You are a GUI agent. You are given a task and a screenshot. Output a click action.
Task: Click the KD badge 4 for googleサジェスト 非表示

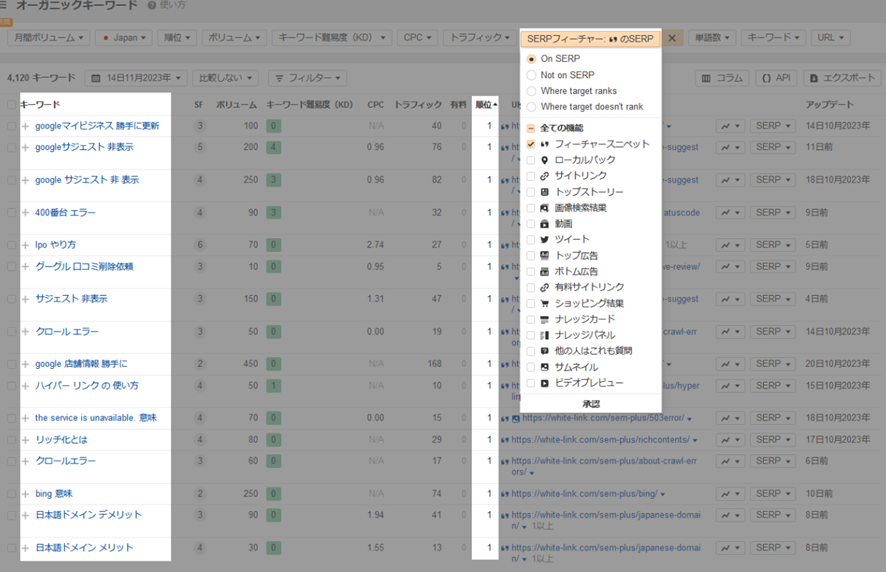pos(273,147)
